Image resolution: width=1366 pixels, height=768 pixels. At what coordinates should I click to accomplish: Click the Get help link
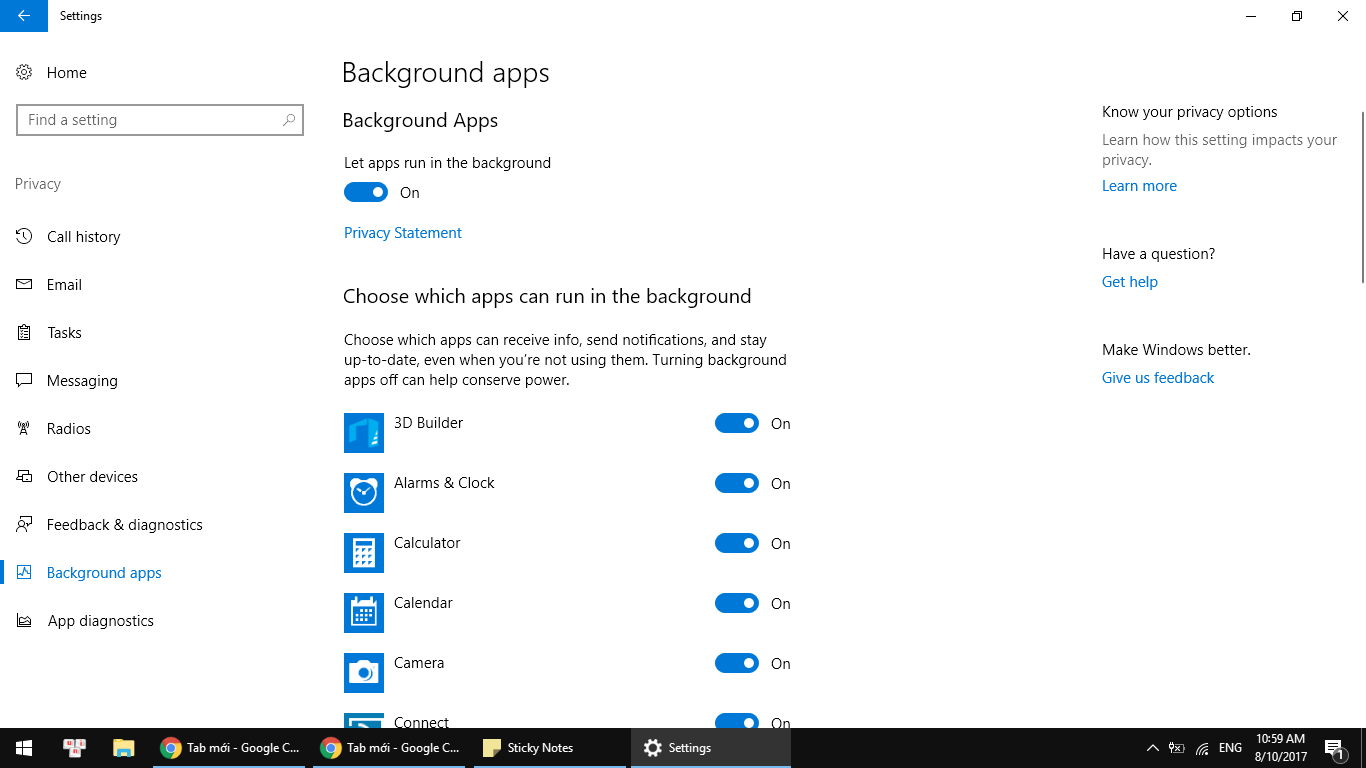1129,282
